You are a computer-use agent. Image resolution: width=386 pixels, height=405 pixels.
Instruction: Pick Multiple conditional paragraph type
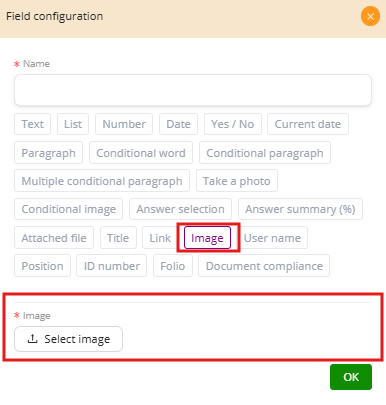(x=102, y=181)
